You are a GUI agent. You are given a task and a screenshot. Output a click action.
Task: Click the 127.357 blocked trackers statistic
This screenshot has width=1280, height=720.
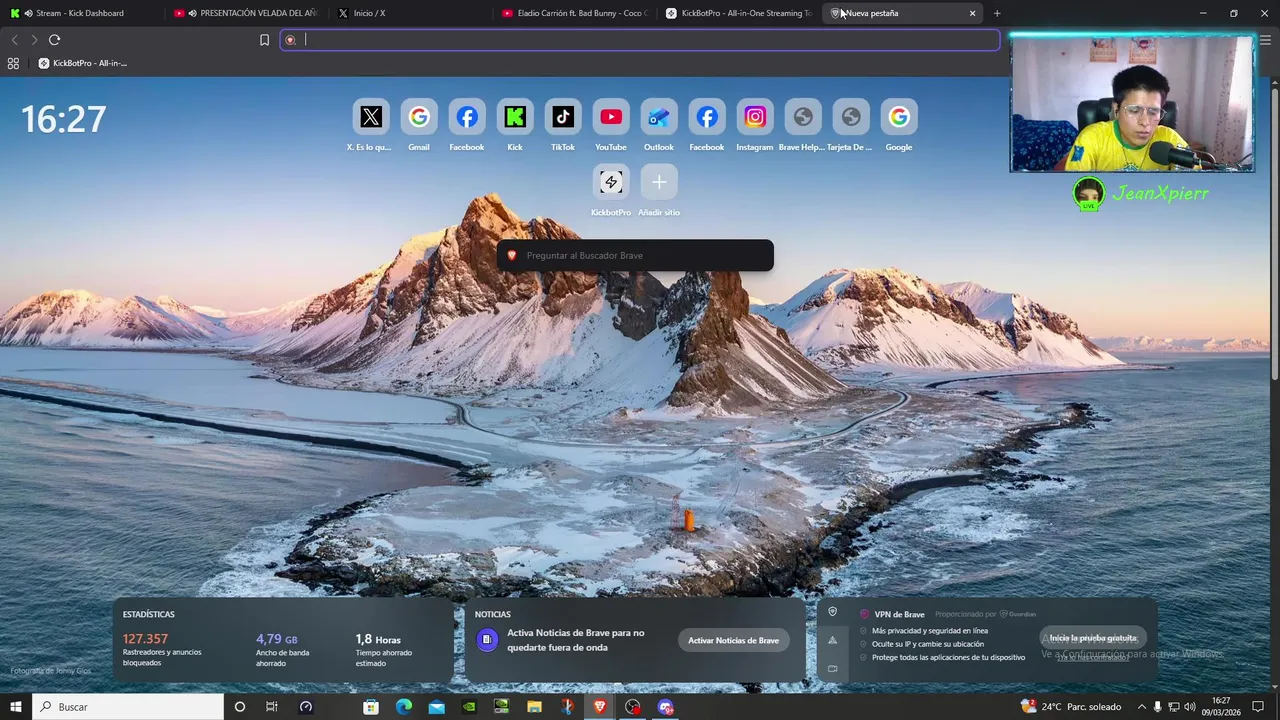145,639
